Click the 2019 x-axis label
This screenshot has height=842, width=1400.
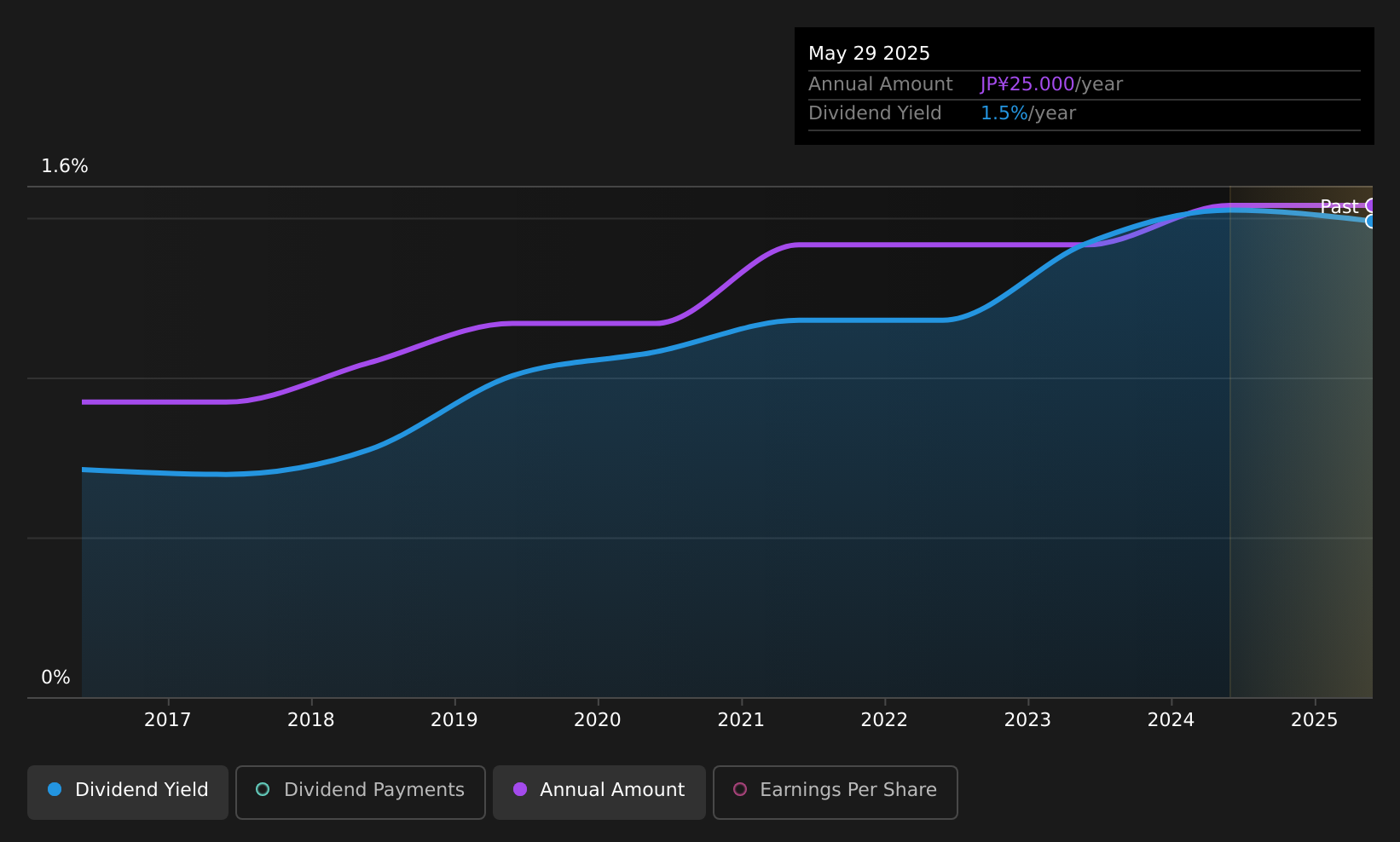[x=454, y=720]
